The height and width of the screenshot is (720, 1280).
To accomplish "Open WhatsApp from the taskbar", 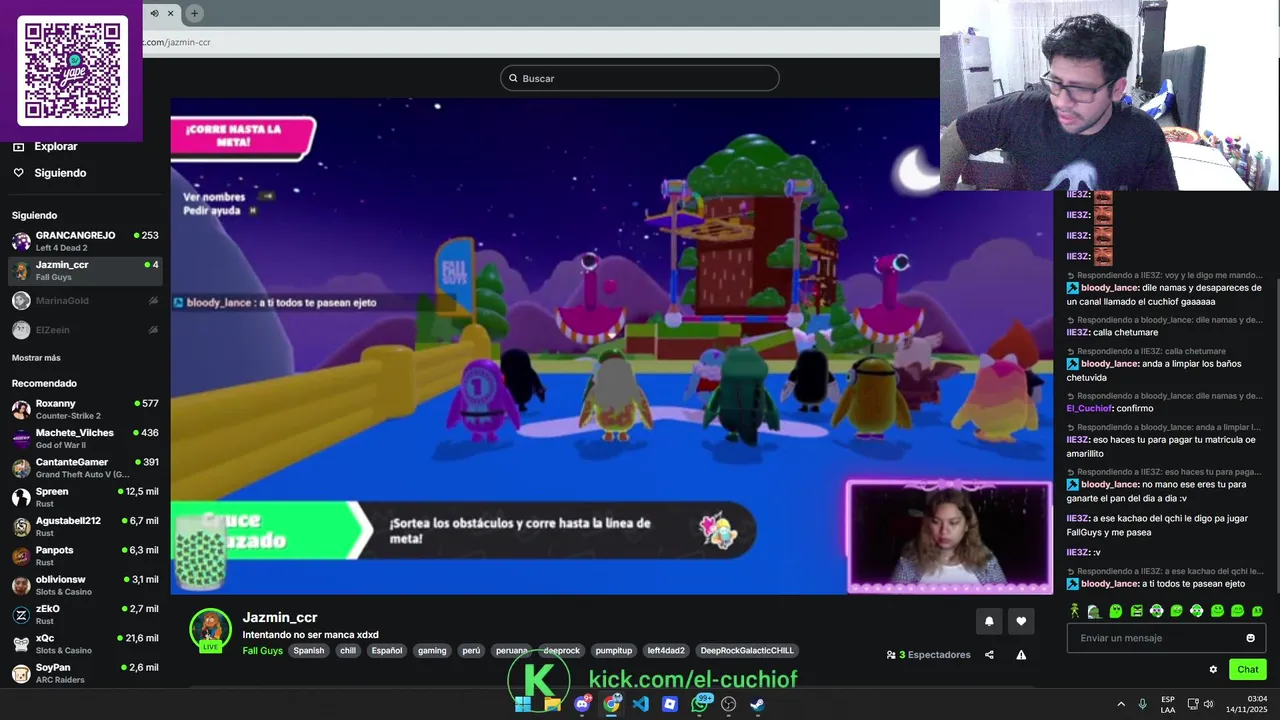I will coord(700,704).
